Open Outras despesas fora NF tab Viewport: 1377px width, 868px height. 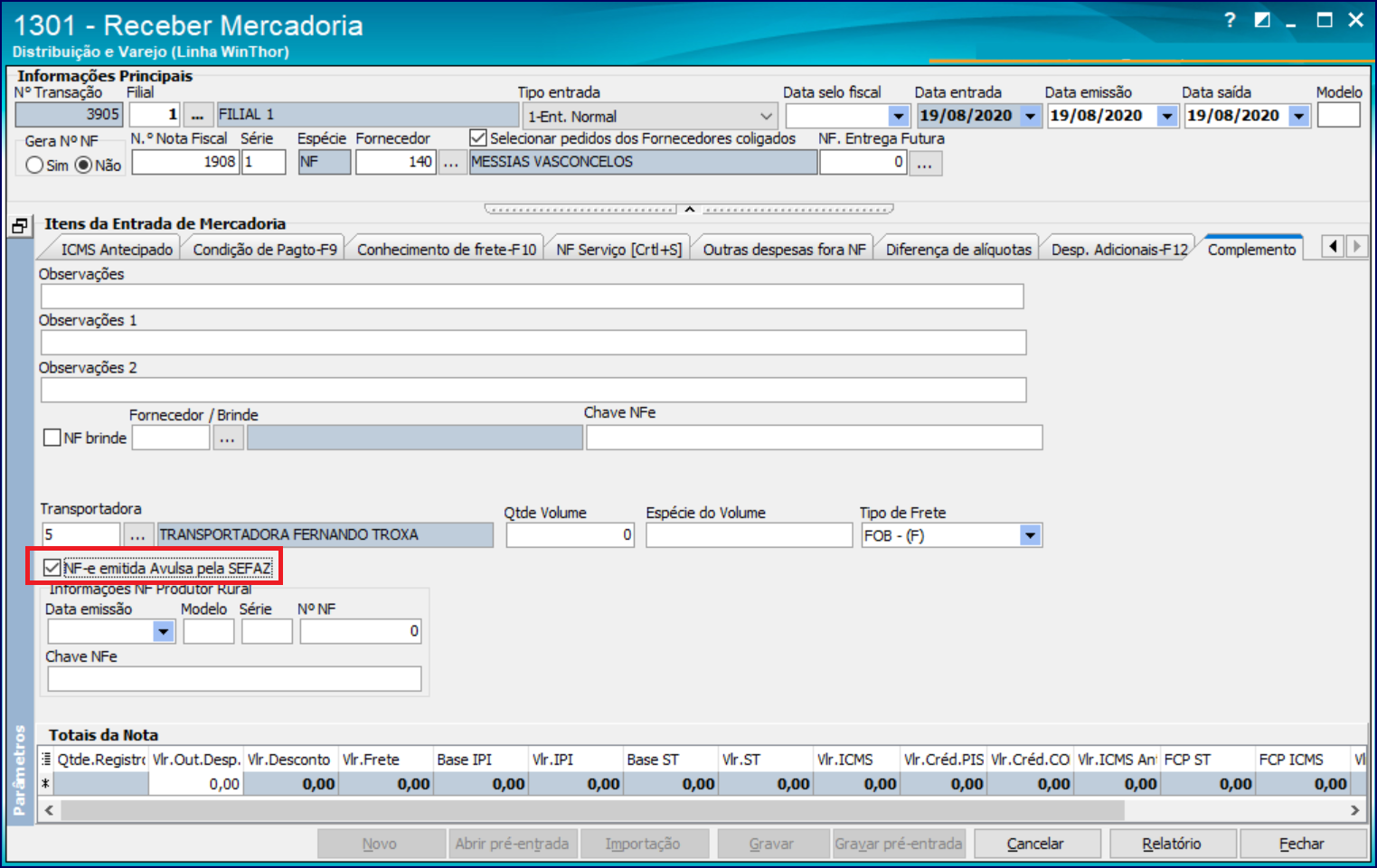point(784,250)
